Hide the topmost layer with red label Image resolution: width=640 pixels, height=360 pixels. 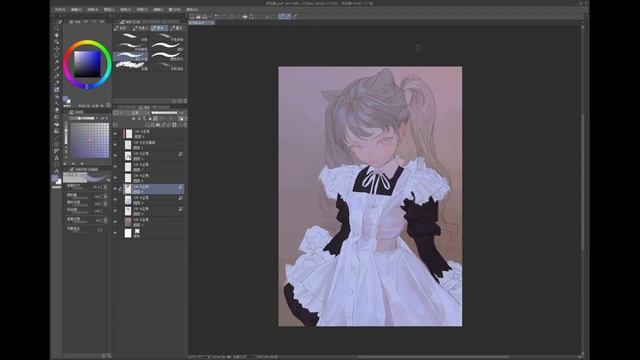click(x=116, y=133)
